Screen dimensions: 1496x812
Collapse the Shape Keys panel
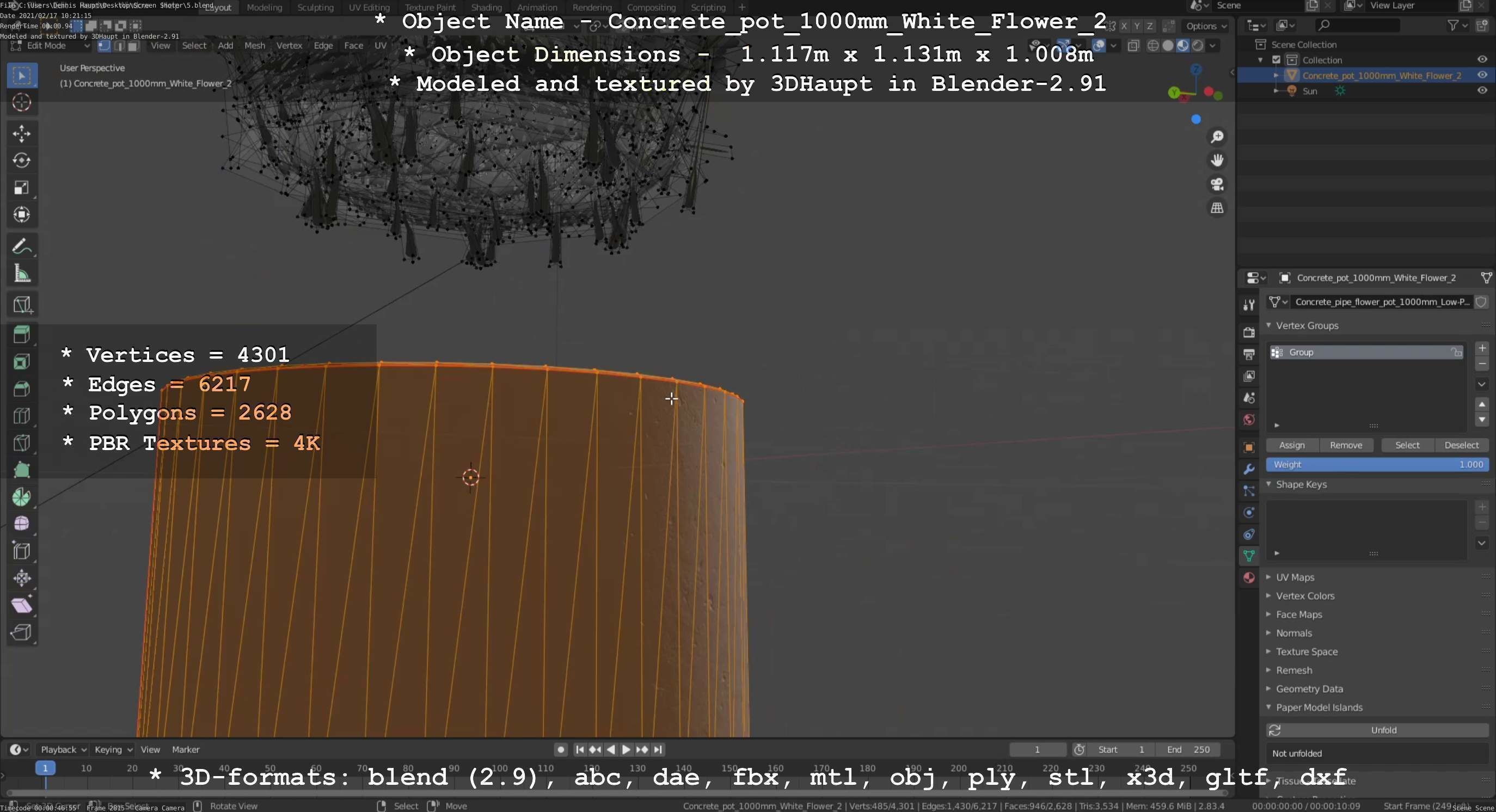click(1268, 484)
